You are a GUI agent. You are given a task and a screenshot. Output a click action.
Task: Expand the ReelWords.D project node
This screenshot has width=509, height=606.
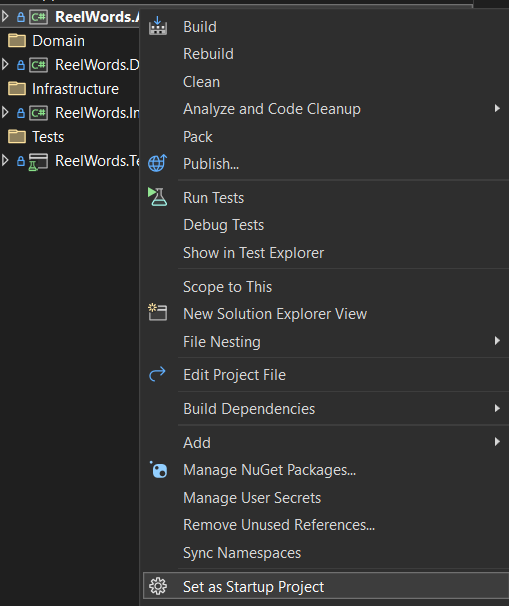(5, 64)
